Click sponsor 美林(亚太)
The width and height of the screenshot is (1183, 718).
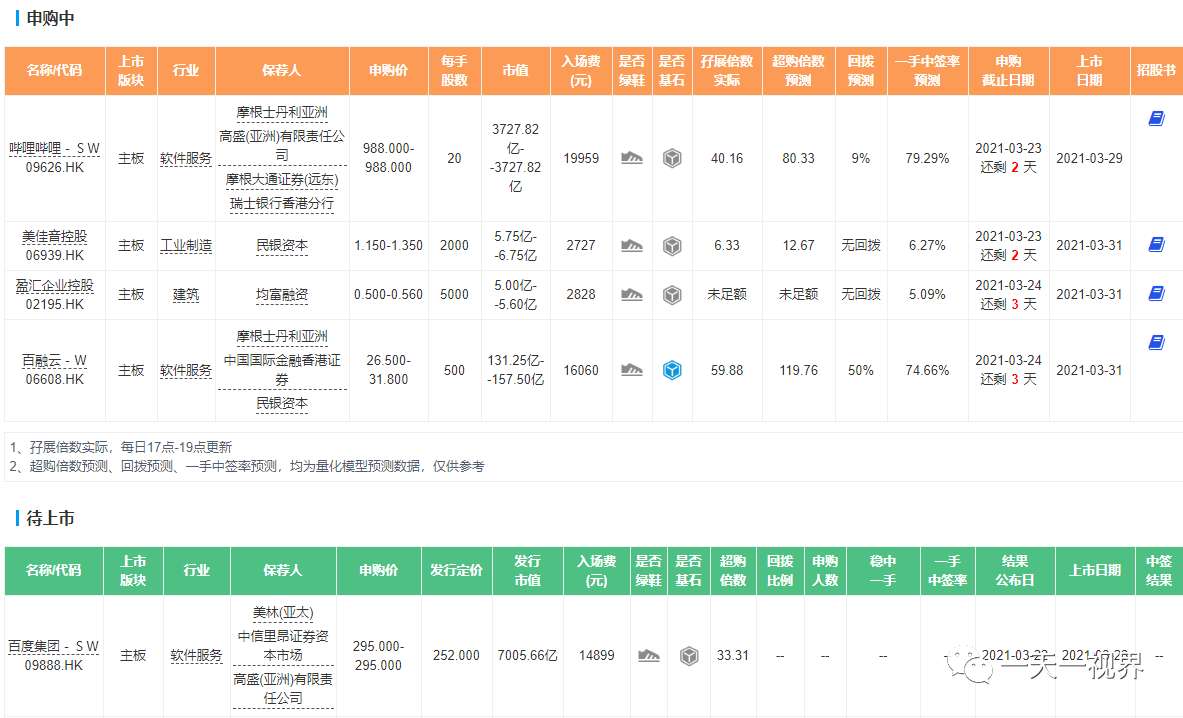pyautogui.click(x=283, y=612)
